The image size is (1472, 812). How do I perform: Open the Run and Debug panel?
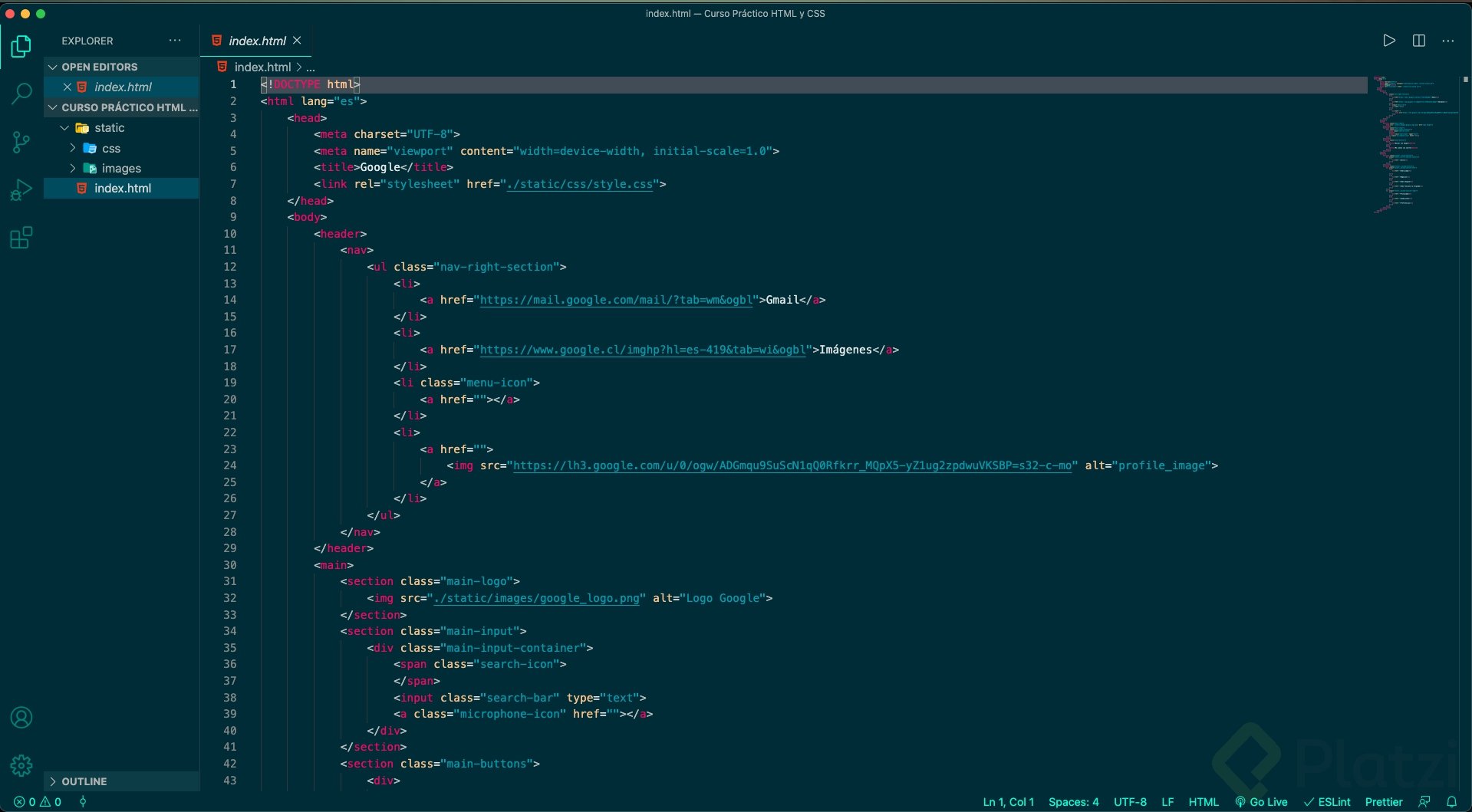21,189
